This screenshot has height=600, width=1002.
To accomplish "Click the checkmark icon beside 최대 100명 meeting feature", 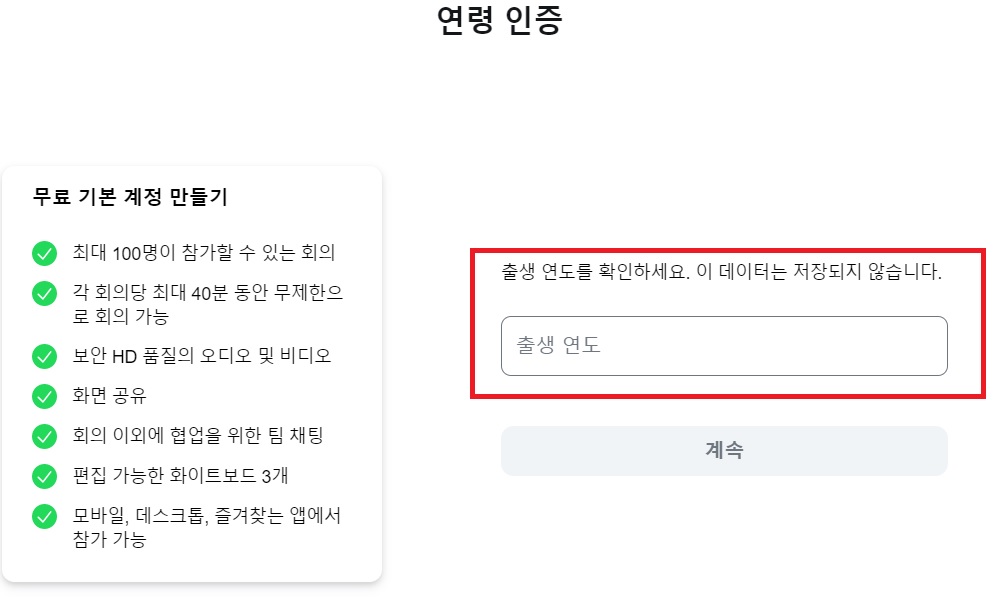I will (44, 255).
